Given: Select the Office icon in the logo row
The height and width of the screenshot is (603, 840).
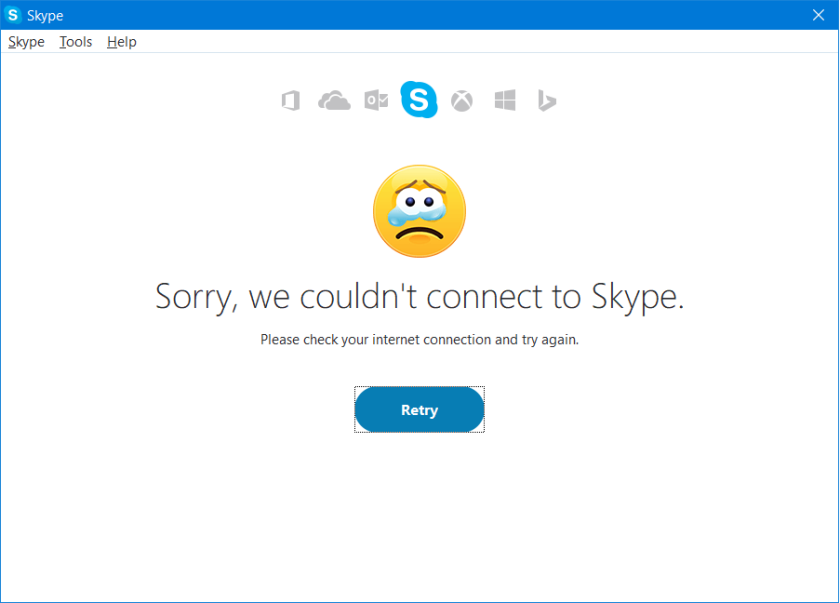Looking at the screenshot, I should (290, 100).
